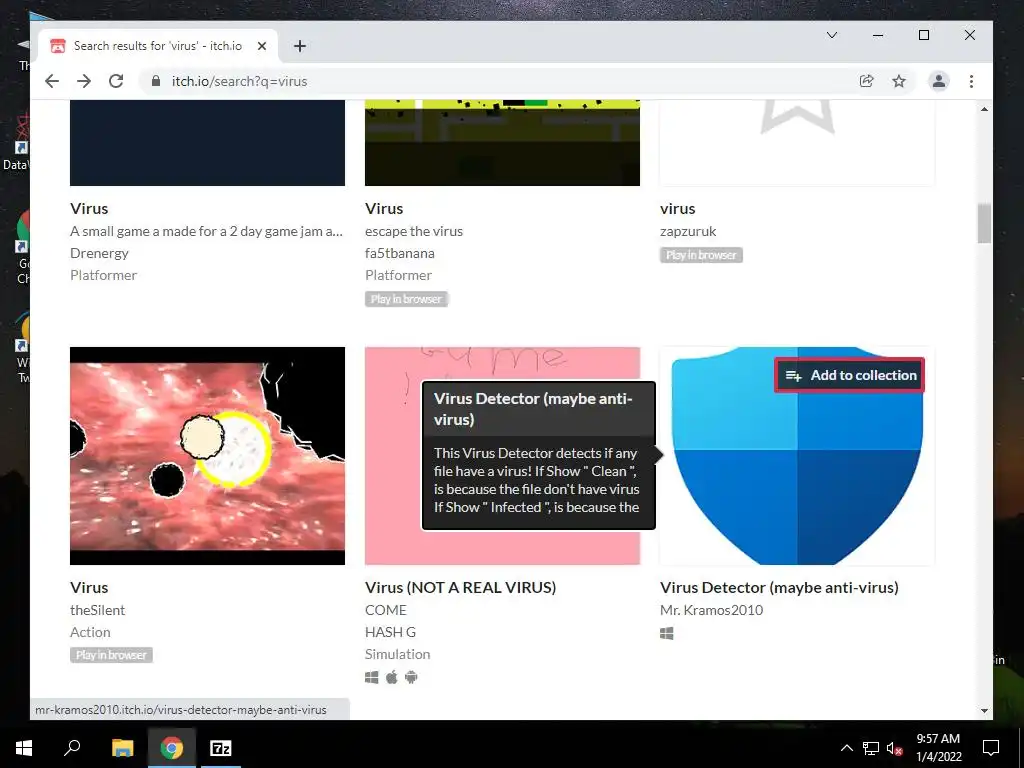The width and height of the screenshot is (1024, 768).
Task: Click Windows icon under Virus (NOT A REAL VIRUS)
Action: click(x=372, y=677)
